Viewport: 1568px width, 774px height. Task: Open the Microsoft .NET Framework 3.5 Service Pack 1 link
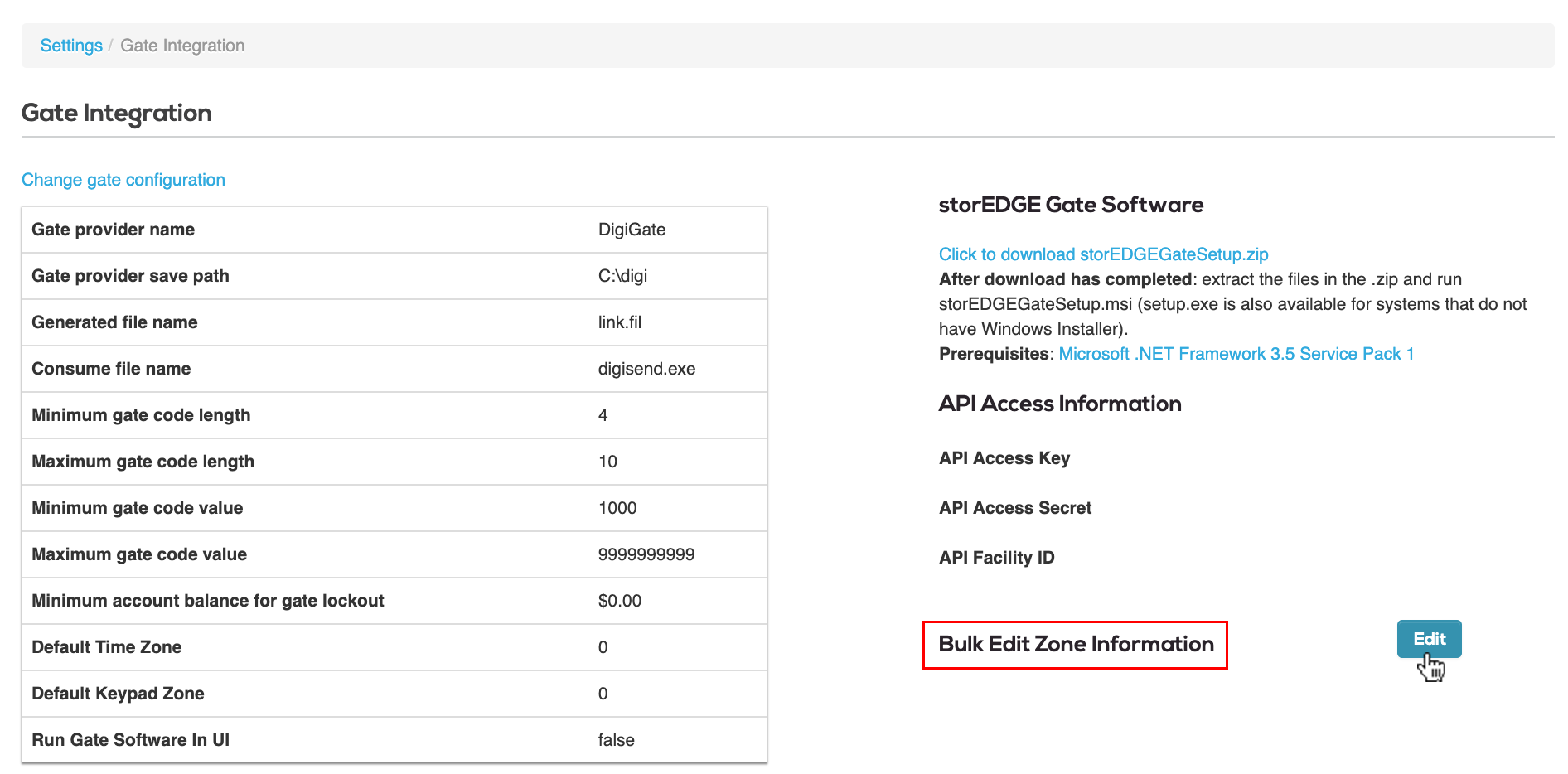coord(1235,353)
